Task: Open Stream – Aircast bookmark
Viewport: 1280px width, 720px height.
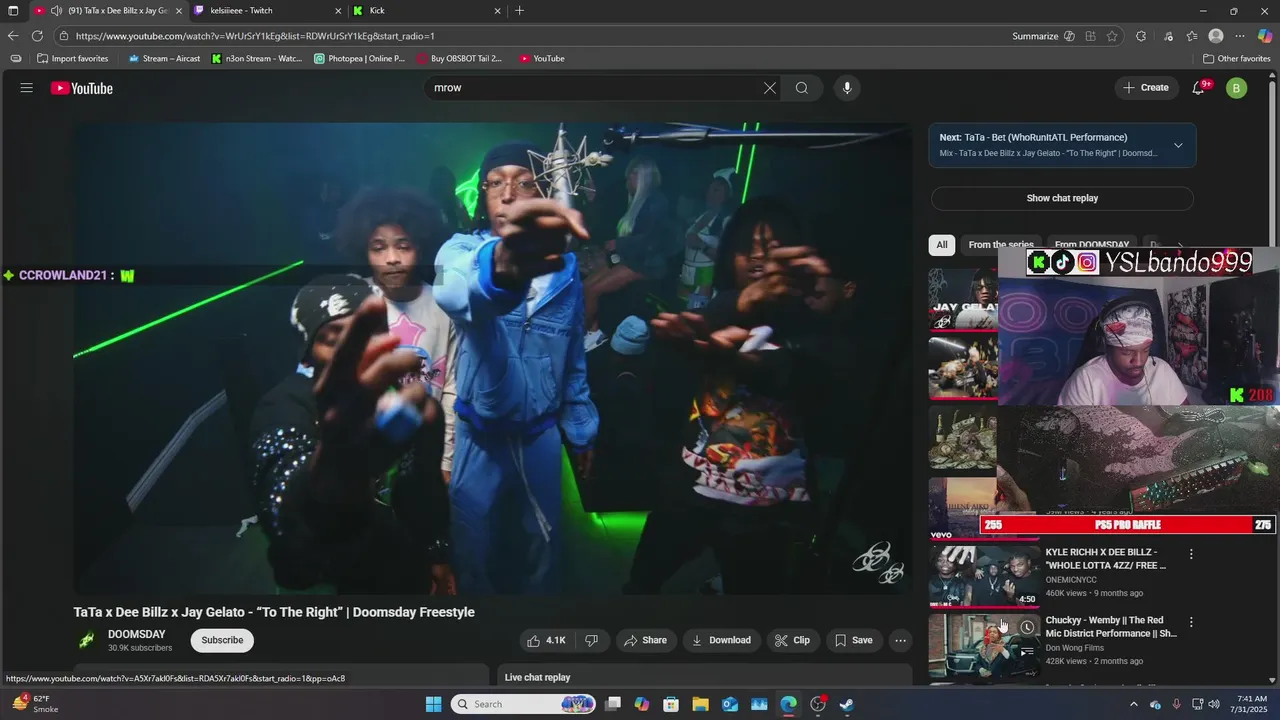Action: click(x=164, y=59)
